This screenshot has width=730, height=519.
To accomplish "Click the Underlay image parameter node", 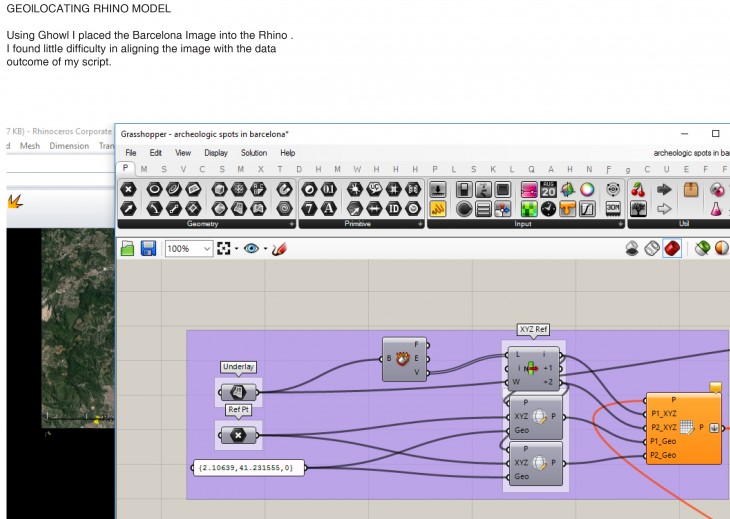I will (239, 392).
